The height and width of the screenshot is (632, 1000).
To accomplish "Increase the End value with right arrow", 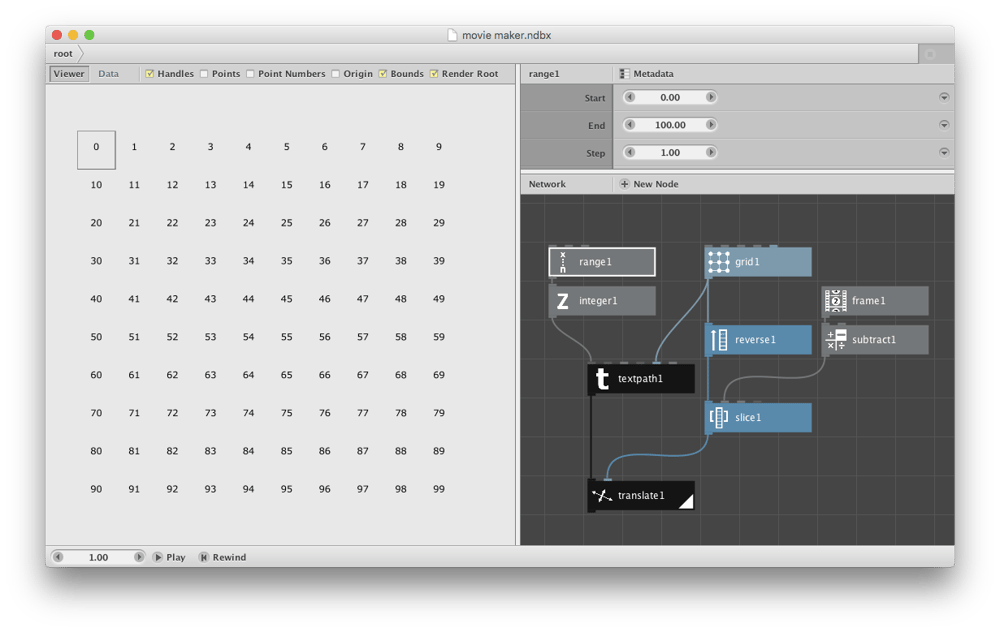I will 710,125.
